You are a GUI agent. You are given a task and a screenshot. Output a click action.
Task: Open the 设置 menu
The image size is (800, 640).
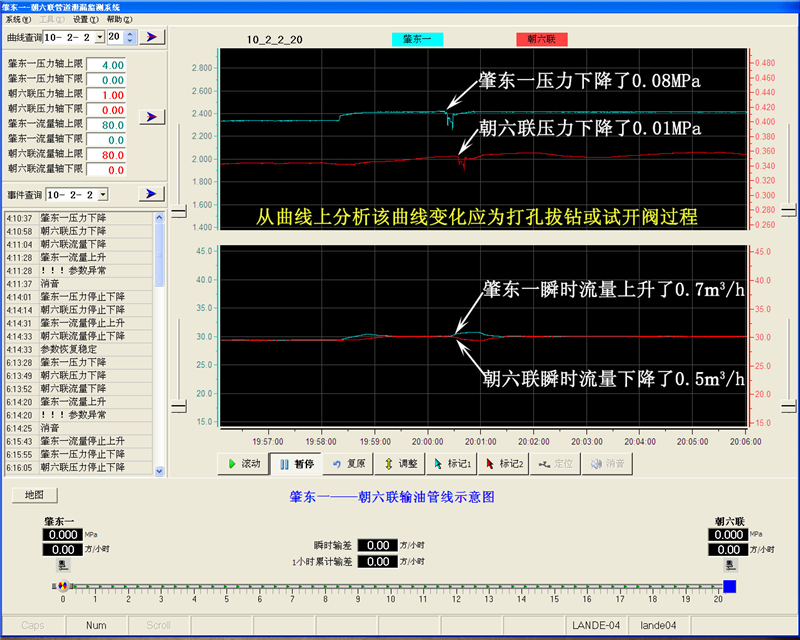click(86, 19)
